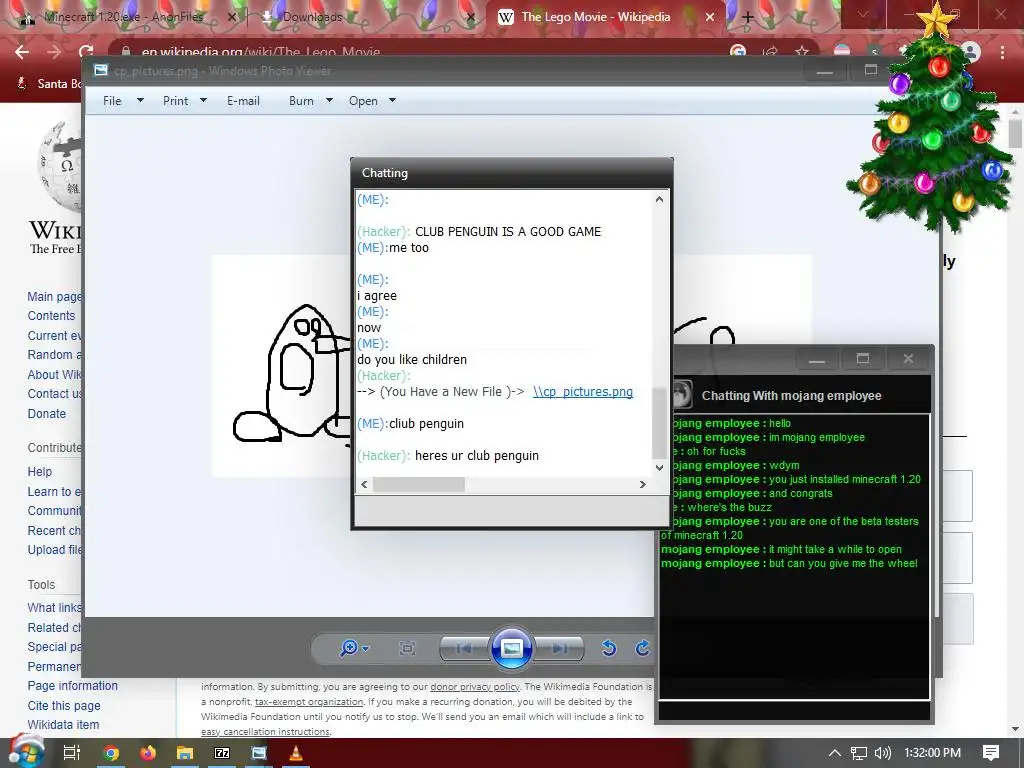Click the left arrow of the horizontal chat scrollbar
1024x768 pixels.
(364, 484)
